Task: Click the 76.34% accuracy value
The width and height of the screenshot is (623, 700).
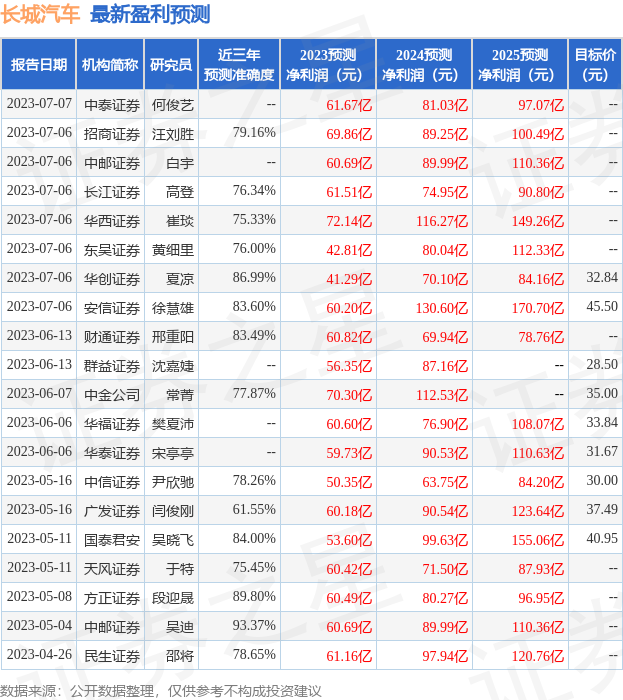Action: point(254,191)
